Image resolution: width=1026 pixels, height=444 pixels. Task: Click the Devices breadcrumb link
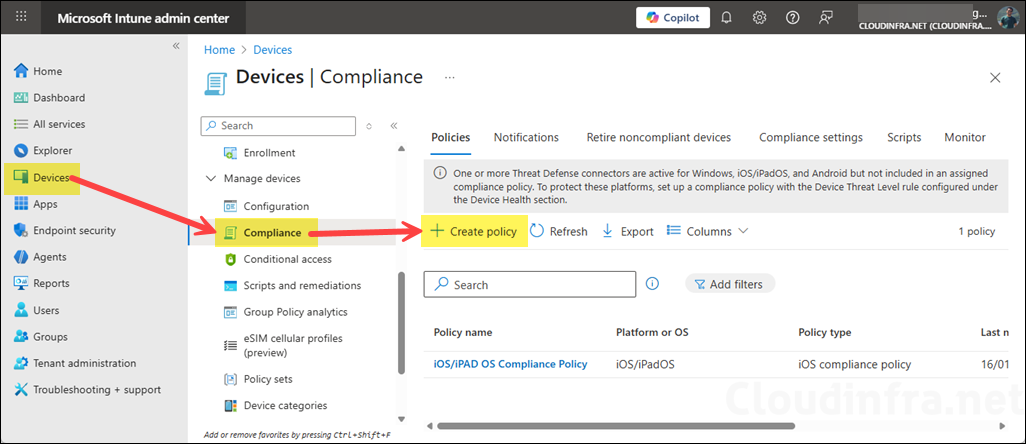click(x=273, y=50)
